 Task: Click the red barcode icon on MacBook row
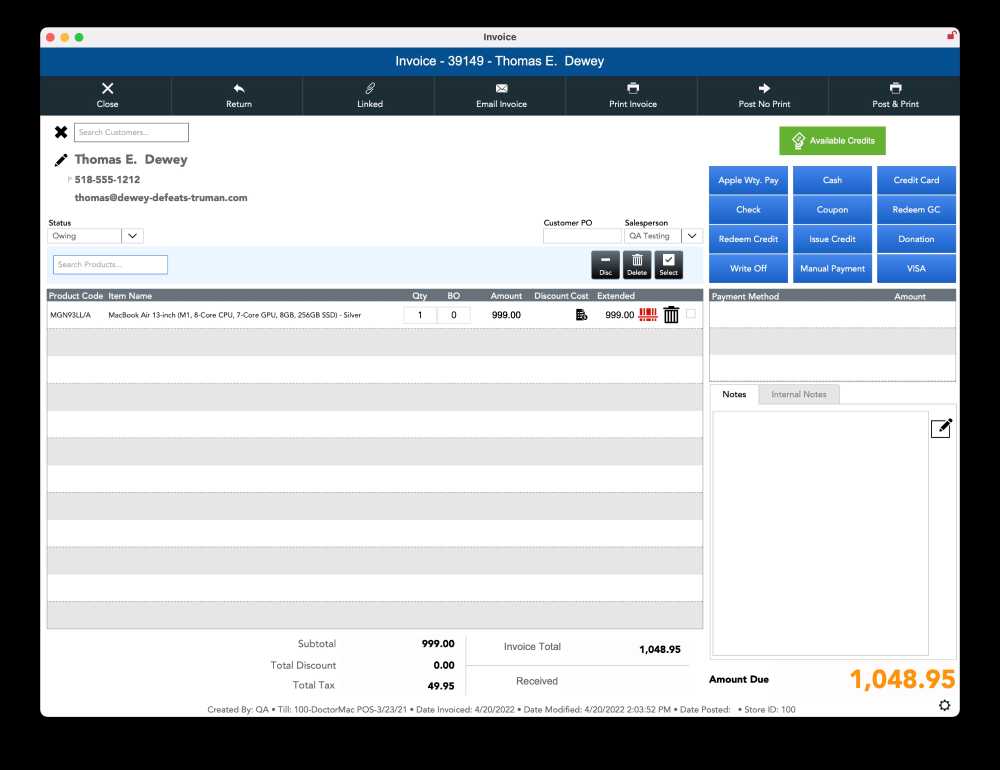point(648,315)
